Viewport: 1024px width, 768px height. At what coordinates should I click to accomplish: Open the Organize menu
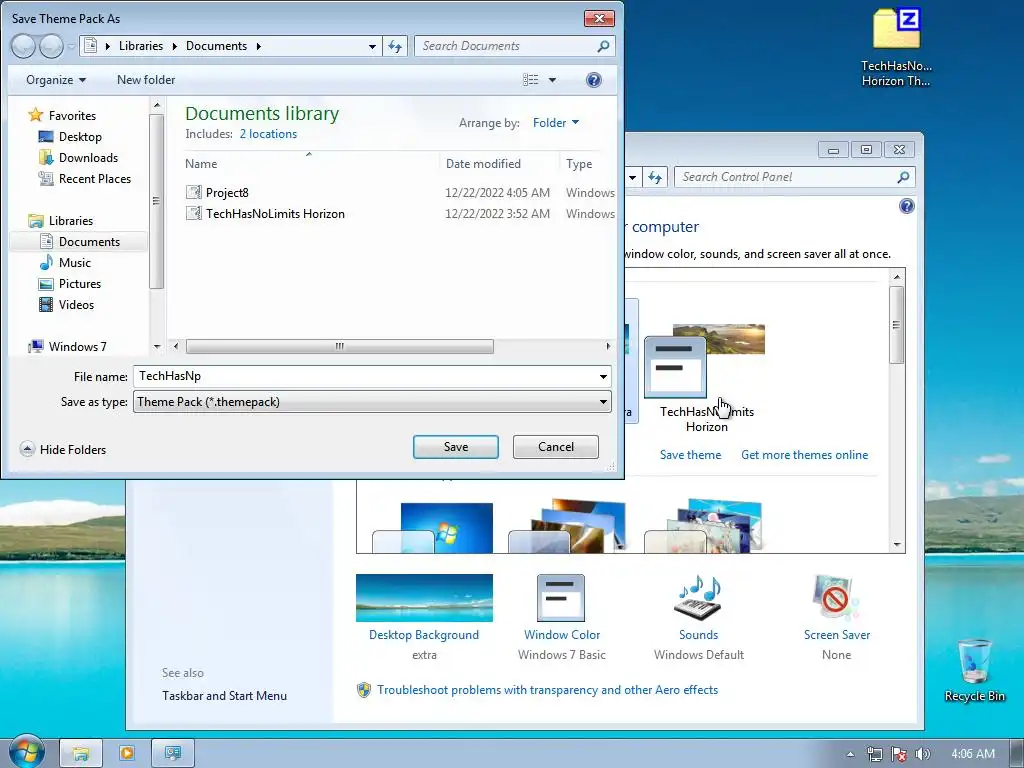point(56,80)
